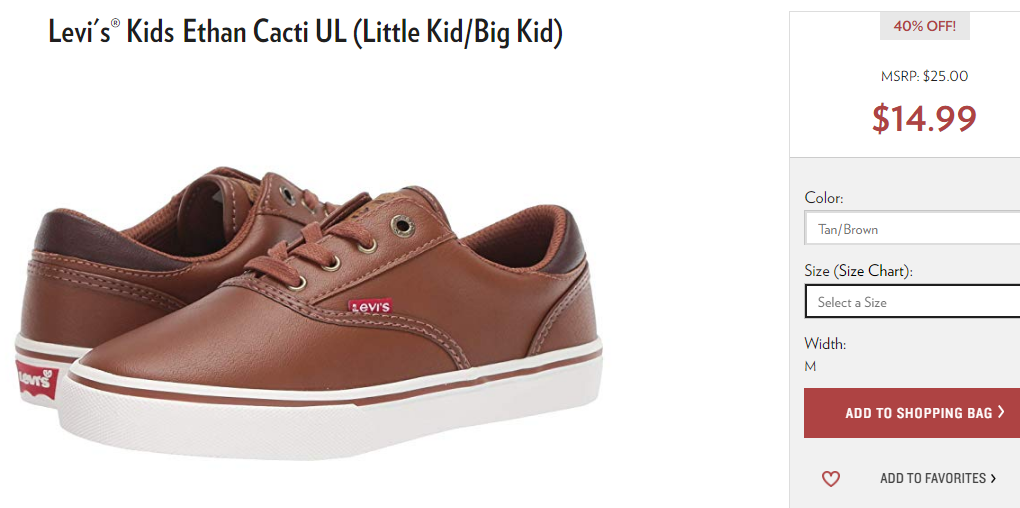The width and height of the screenshot is (1020, 508).
Task: Select the M width value
Action: tap(810, 366)
